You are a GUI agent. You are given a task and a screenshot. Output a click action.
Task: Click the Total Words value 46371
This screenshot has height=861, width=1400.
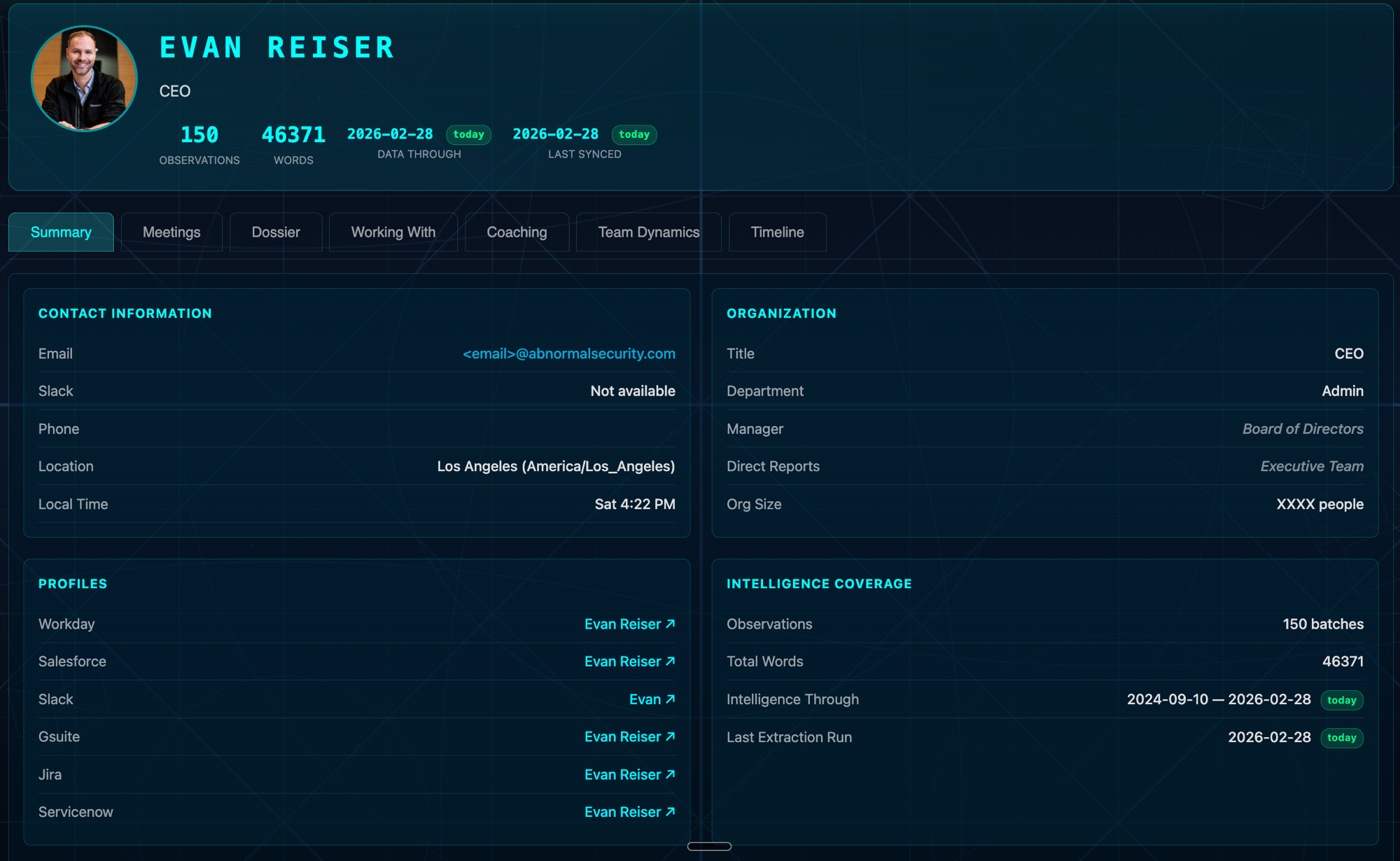click(x=1343, y=661)
